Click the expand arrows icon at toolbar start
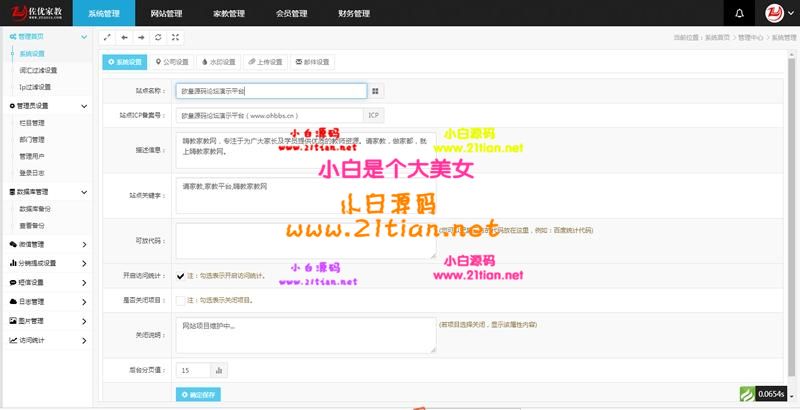 (x=107, y=37)
